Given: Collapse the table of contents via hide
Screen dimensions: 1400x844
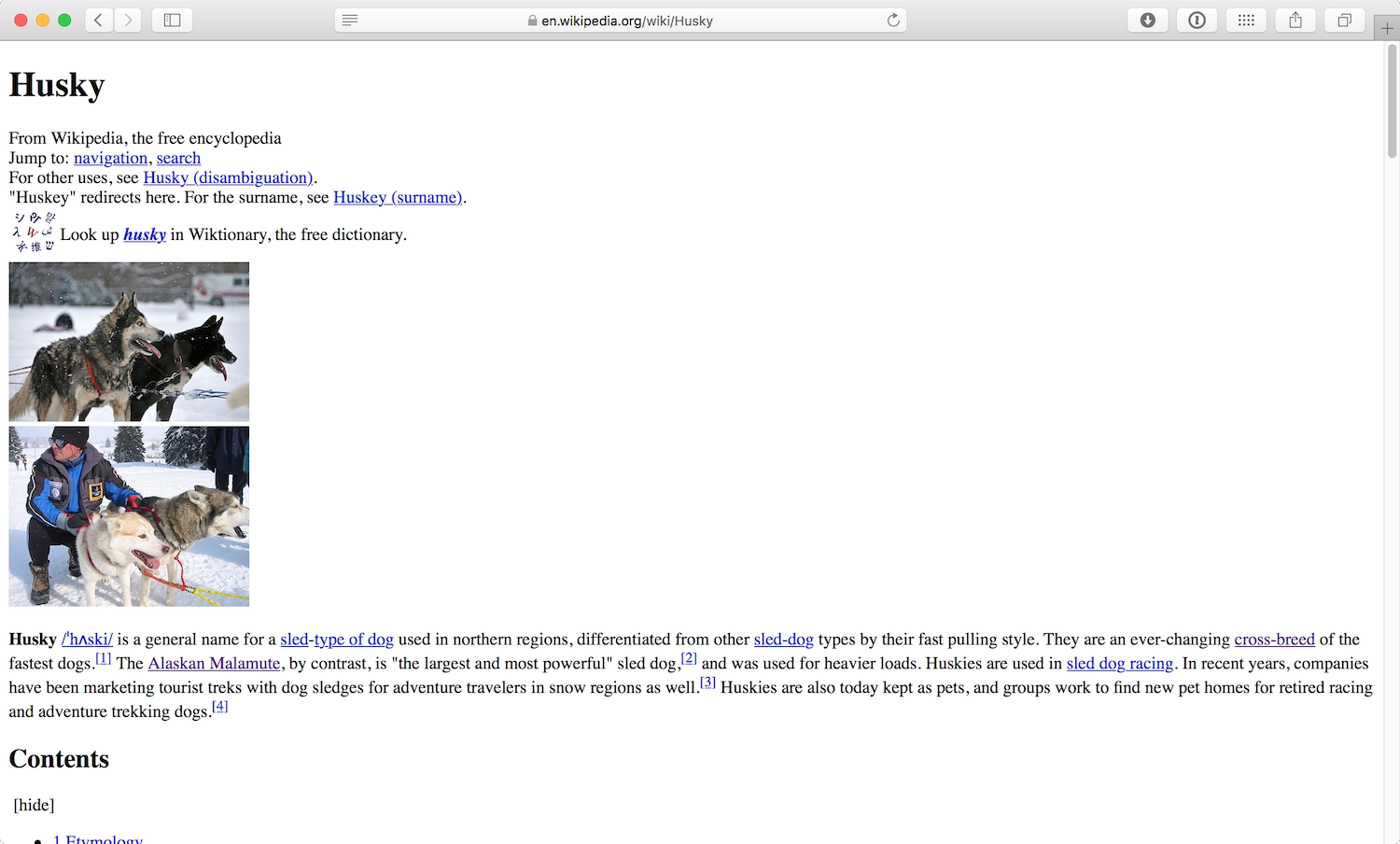Looking at the screenshot, I should coord(33,804).
